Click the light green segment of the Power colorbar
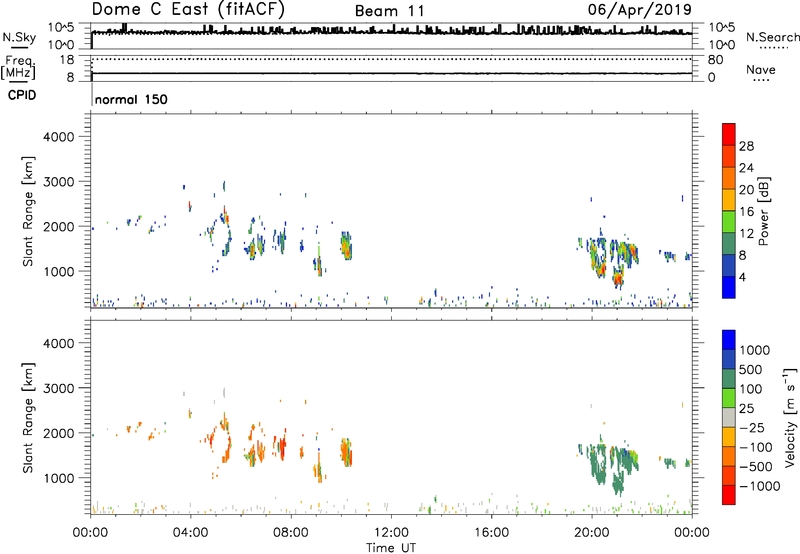The image size is (800, 554). click(729, 221)
